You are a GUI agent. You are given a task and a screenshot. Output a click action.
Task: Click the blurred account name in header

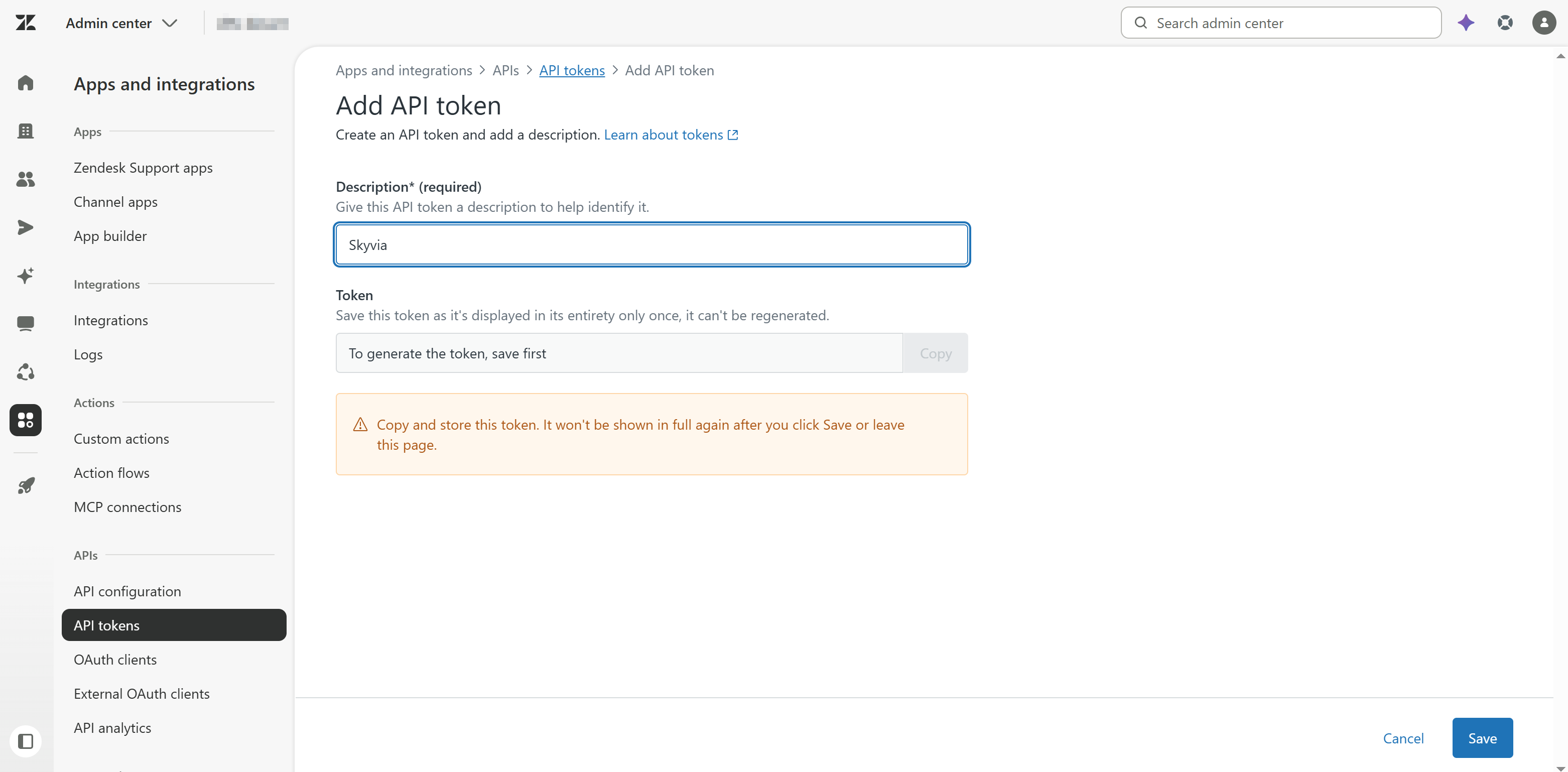(x=252, y=23)
